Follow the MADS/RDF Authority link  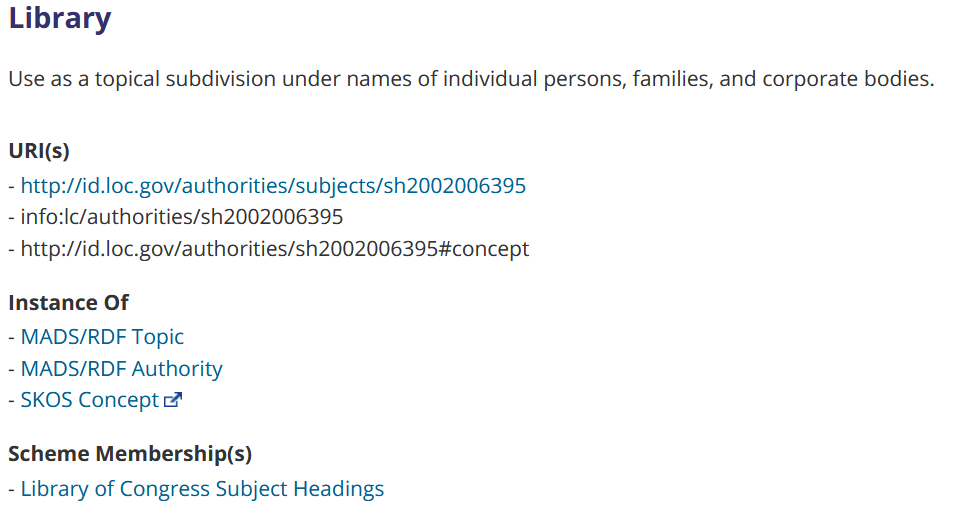[121, 369]
